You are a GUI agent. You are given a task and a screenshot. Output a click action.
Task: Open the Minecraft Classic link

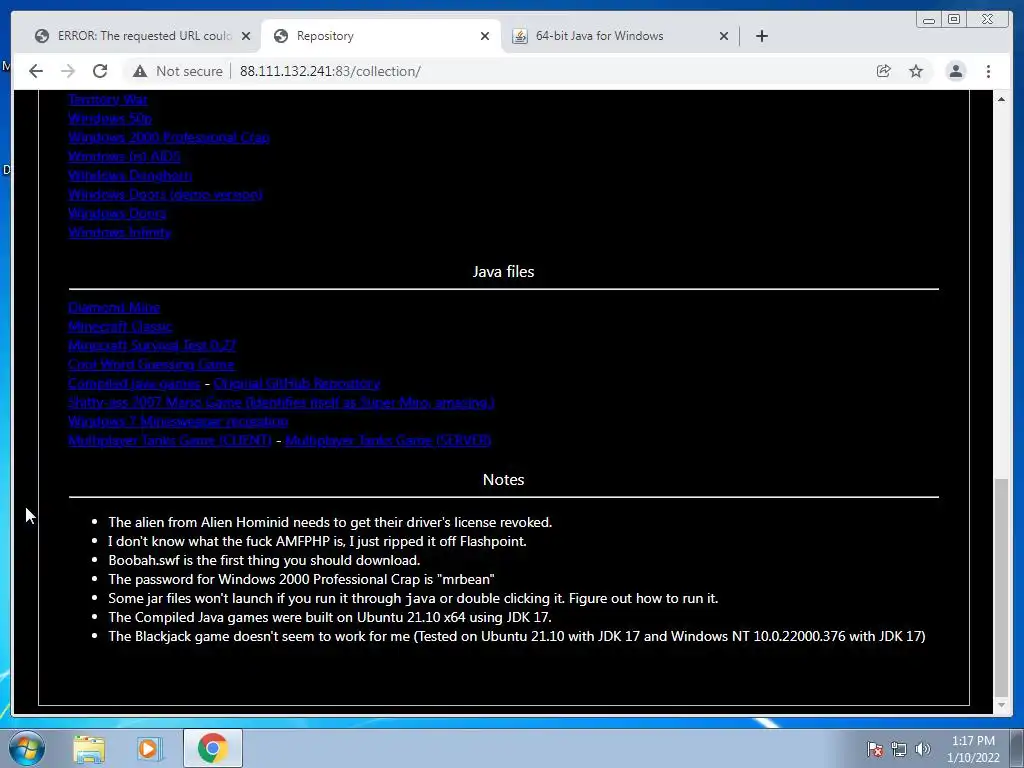120,326
